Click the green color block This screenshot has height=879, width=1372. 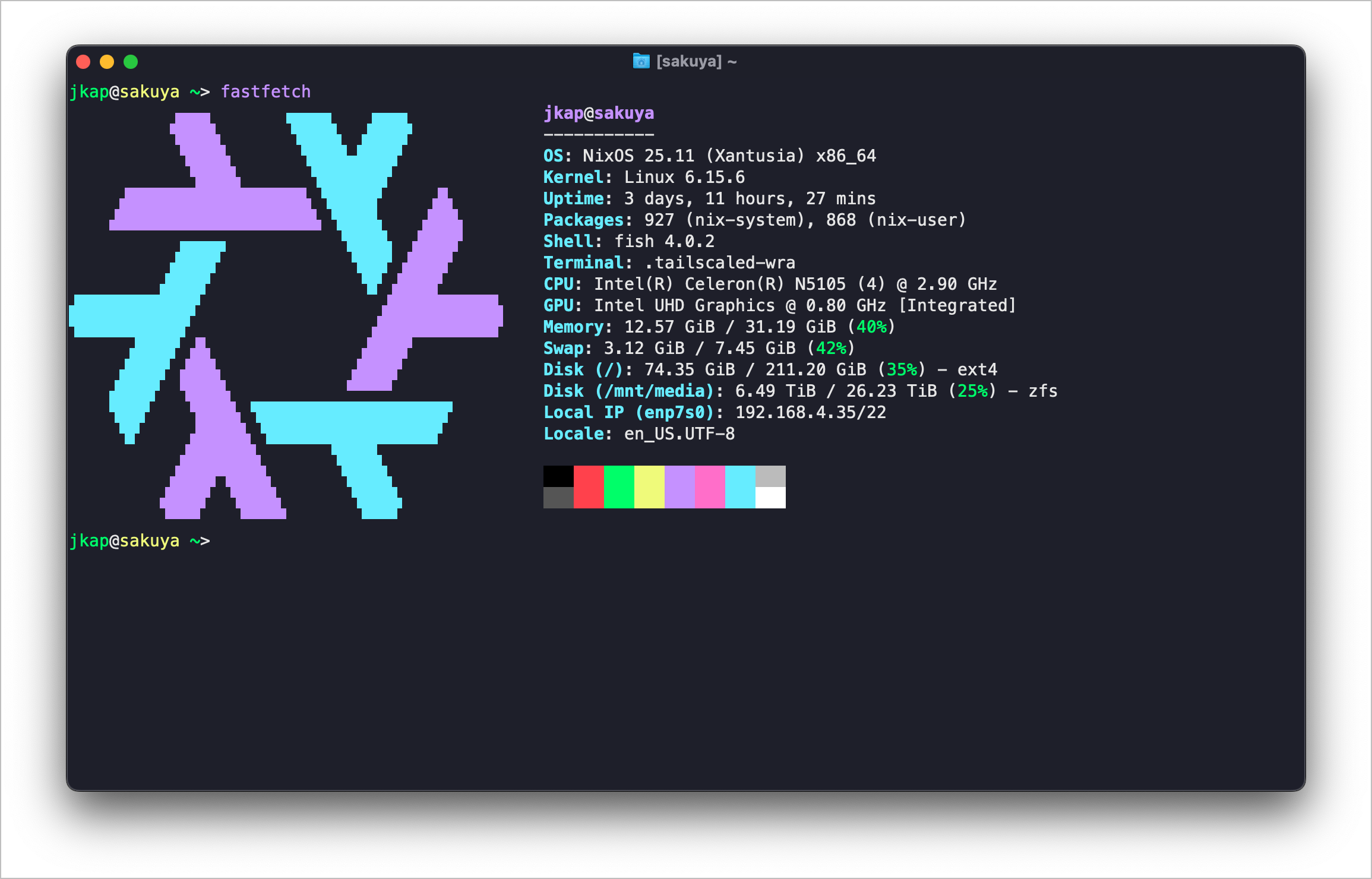coord(619,487)
